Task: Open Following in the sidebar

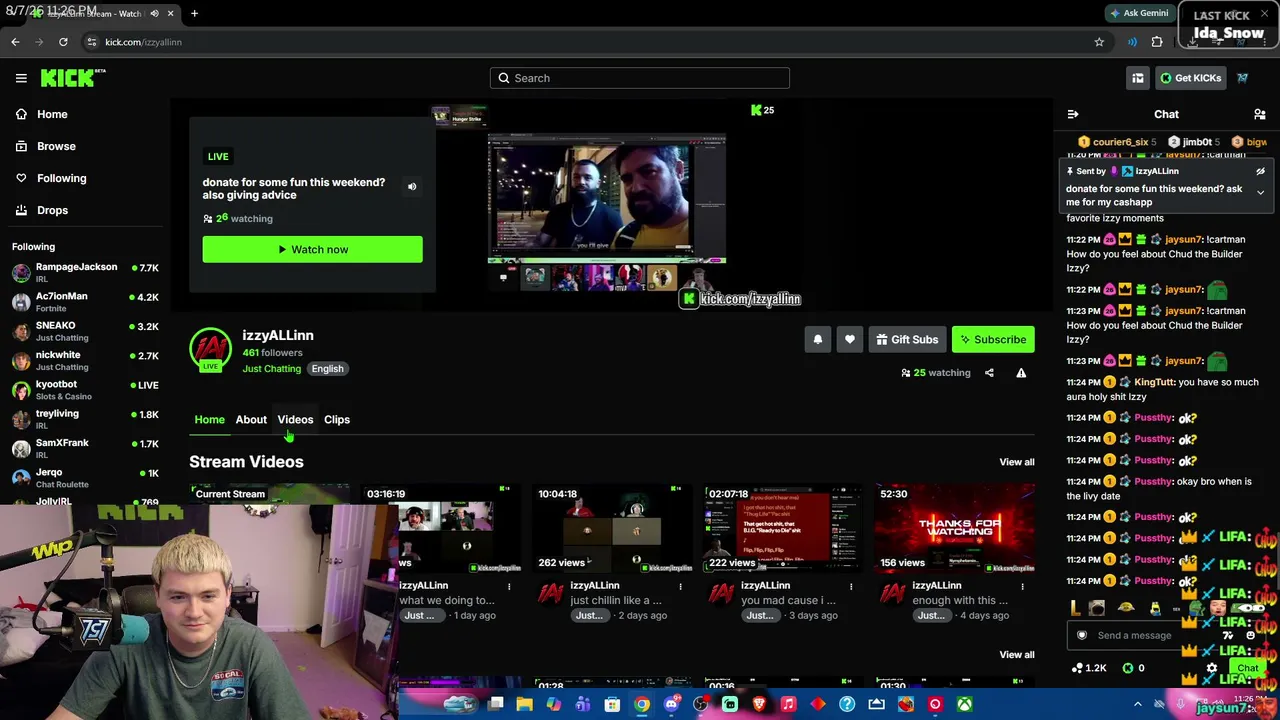Action: coord(61,178)
